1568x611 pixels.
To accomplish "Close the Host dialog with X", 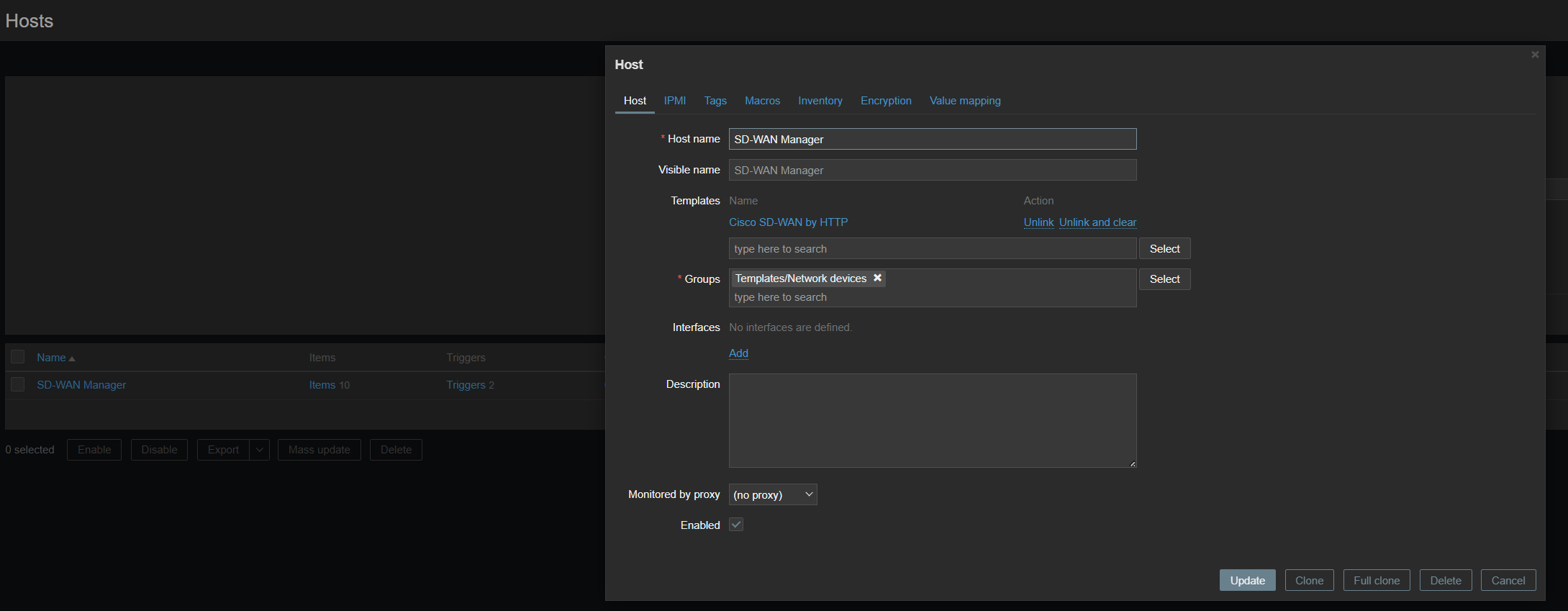I will tap(1534, 55).
